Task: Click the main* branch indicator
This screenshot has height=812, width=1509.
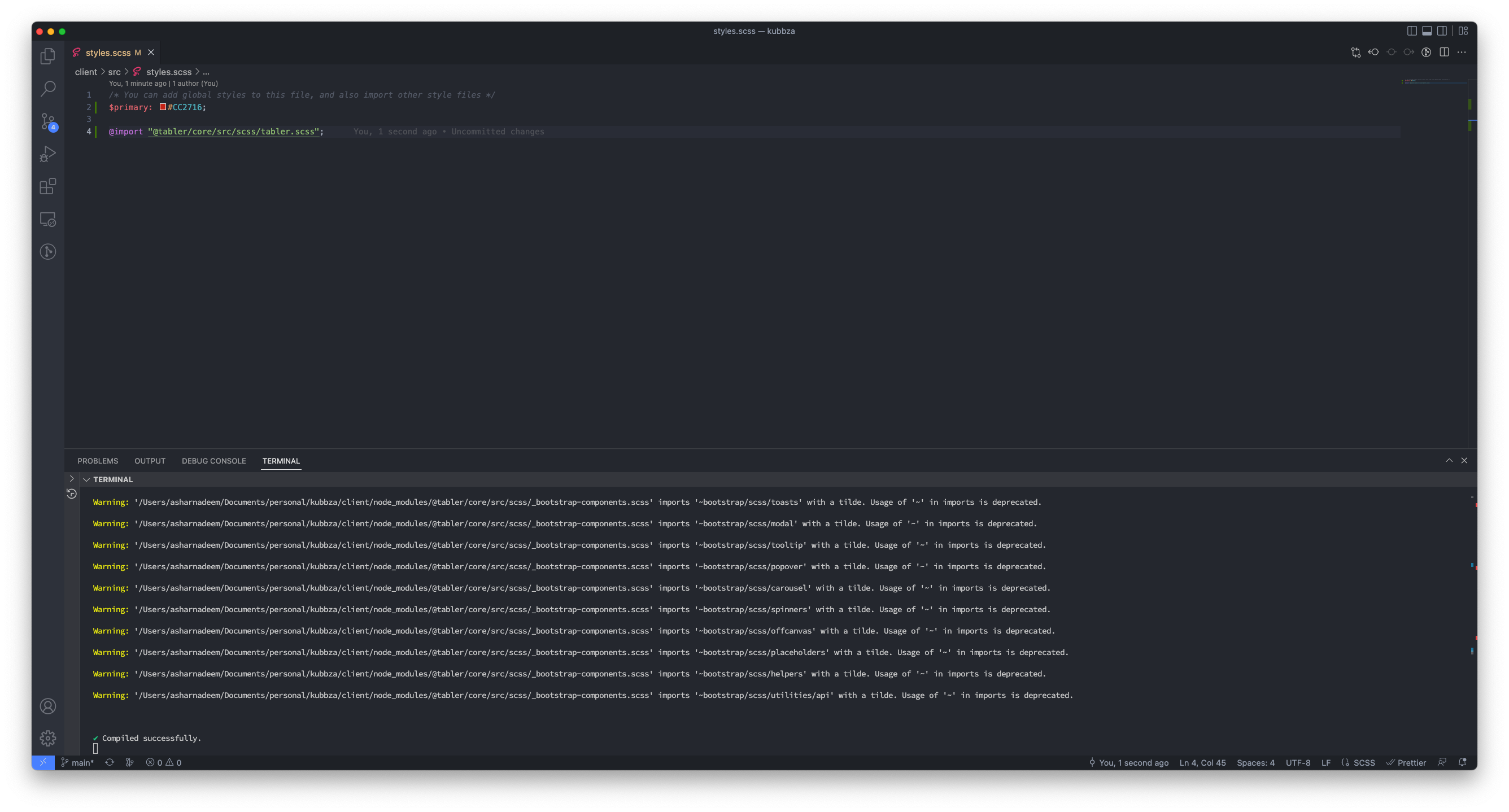Action: click(x=77, y=762)
